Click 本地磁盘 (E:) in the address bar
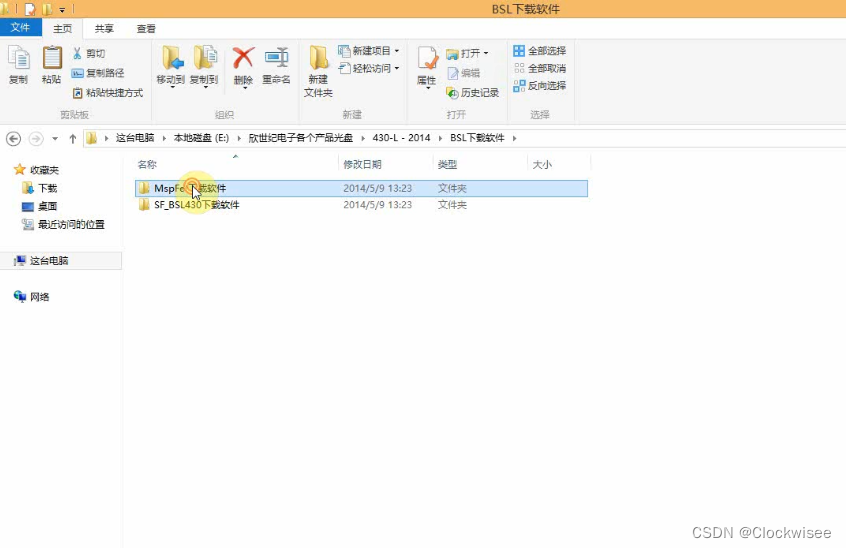The image size is (846, 548). pyautogui.click(x=201, y=138)
